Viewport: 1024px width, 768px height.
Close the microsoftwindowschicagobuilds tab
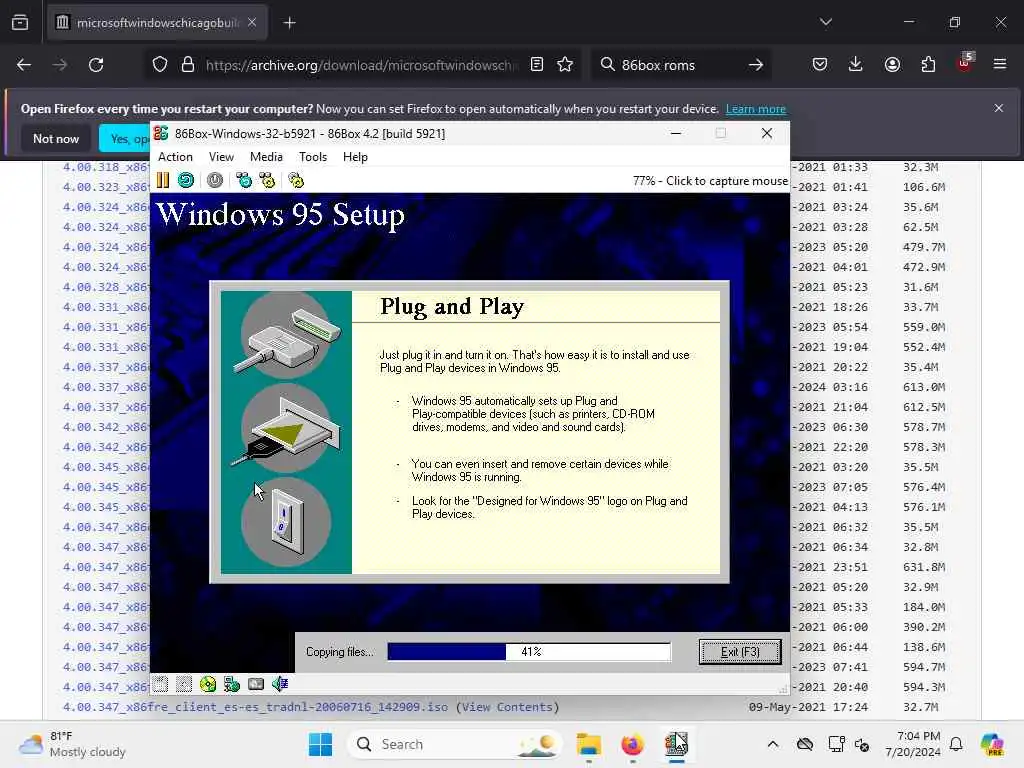[x=252, y=23]
